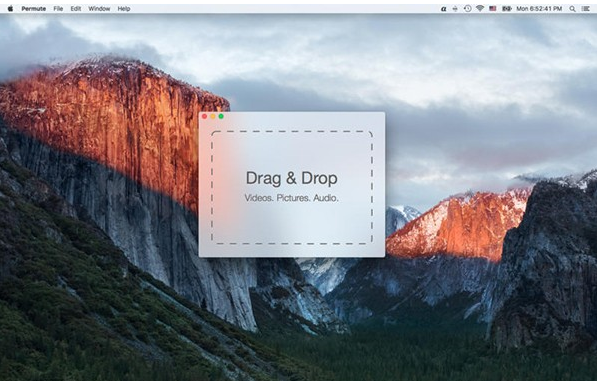Minimize Permute window with yellow button
Viewport: 597px width, 381px height.
click(213, 116)
